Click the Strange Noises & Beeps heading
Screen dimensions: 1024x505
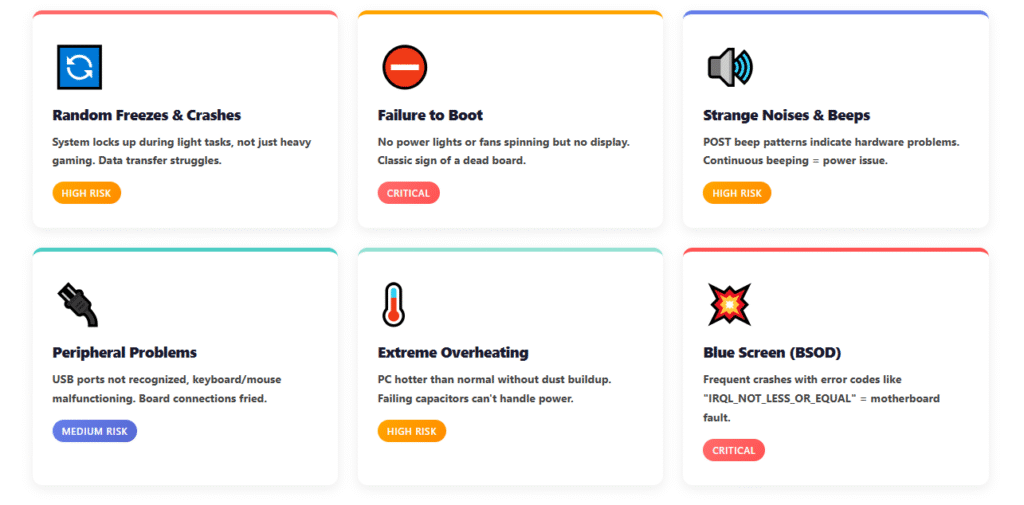[x=786, y=115]
